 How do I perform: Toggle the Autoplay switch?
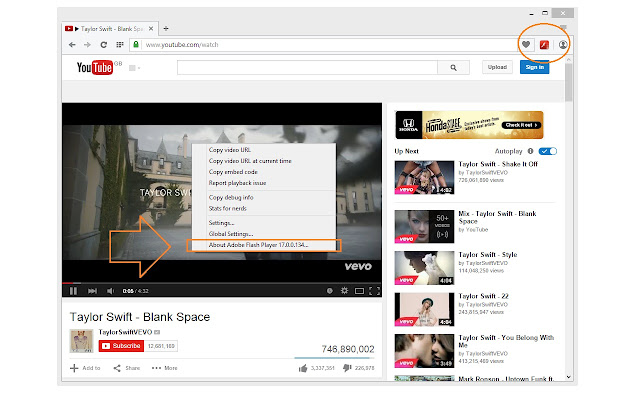click(547, 151)
